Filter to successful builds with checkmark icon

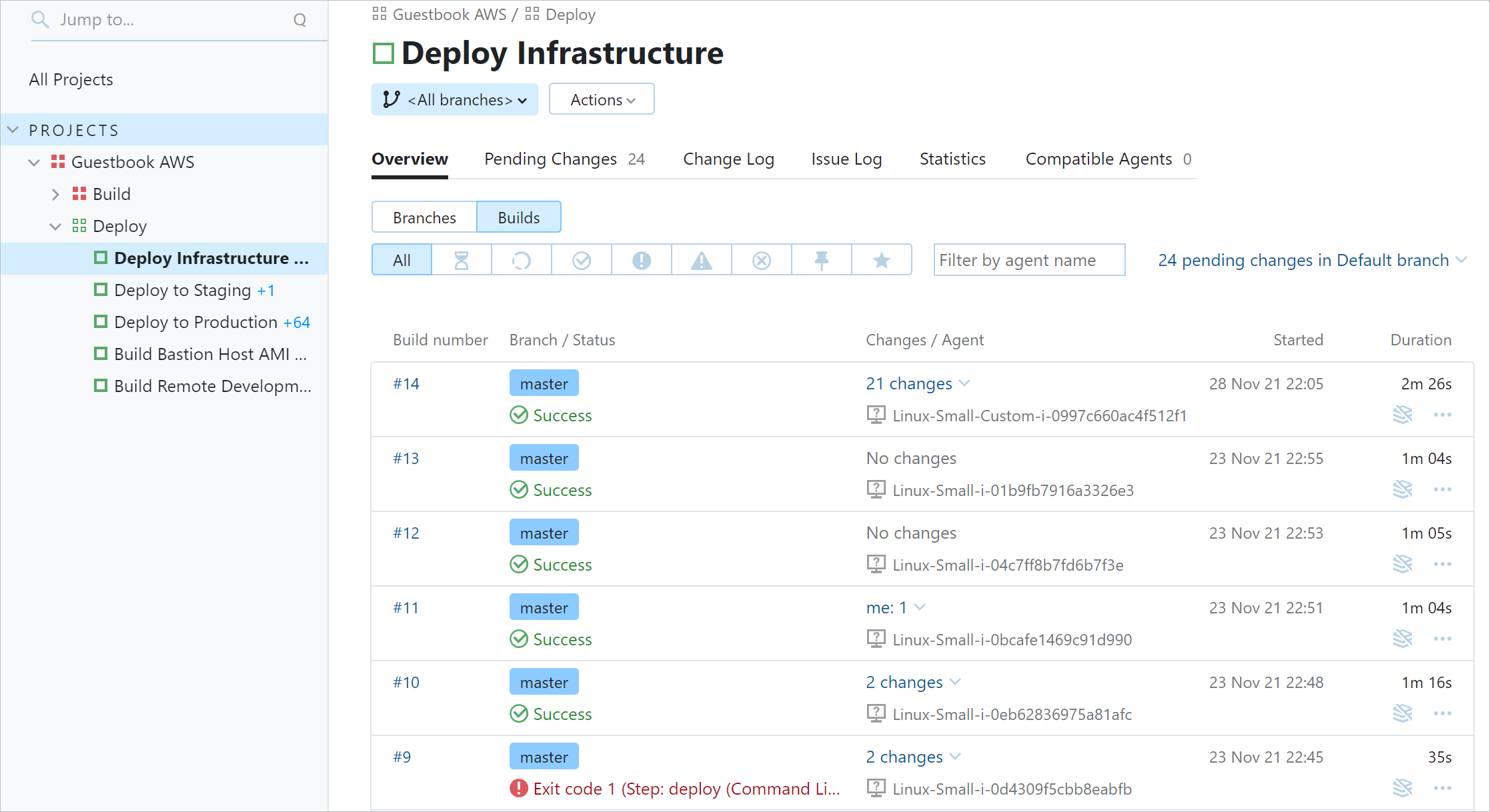click(x=581, y=259)
